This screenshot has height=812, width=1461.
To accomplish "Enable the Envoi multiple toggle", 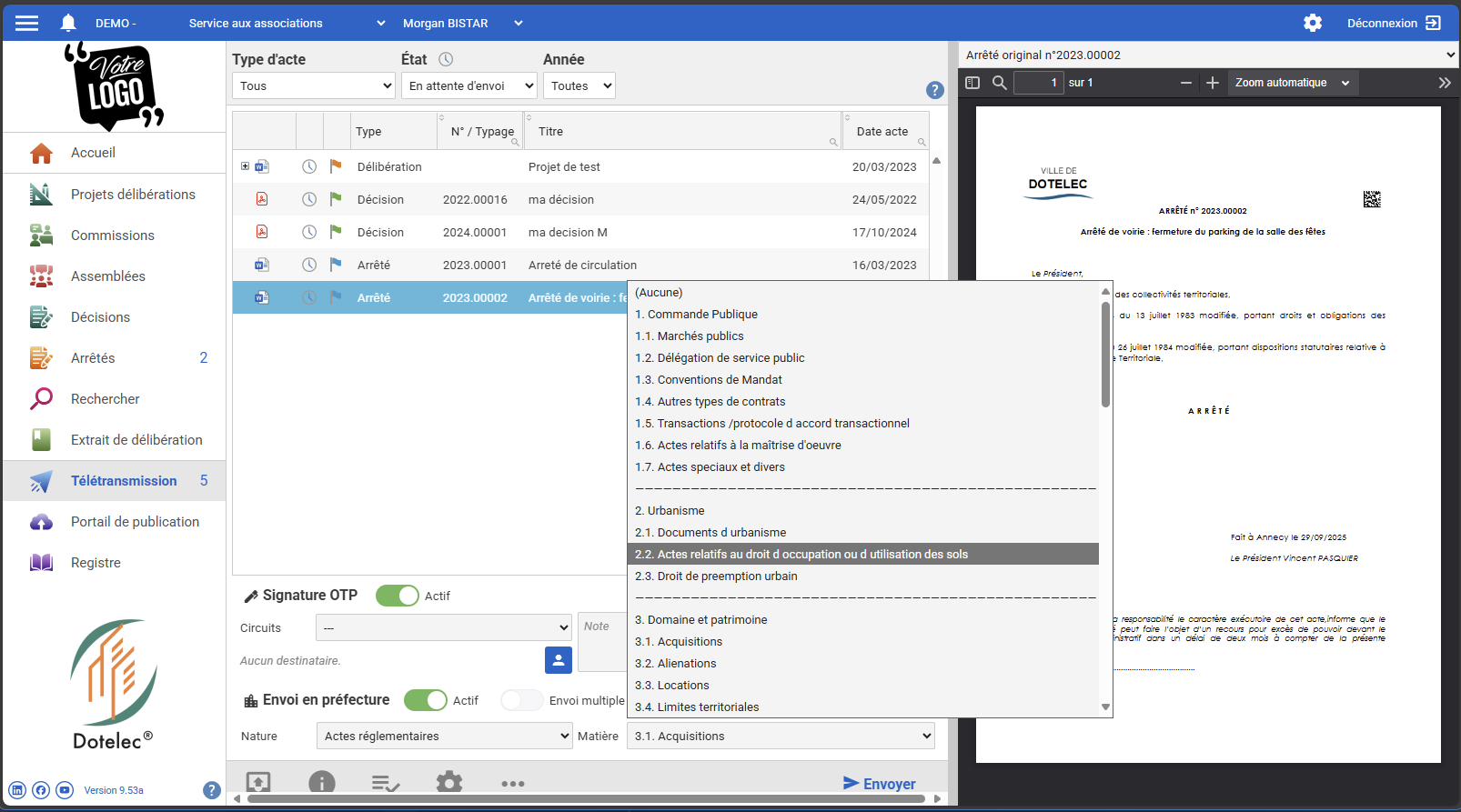I will (522, 700).
